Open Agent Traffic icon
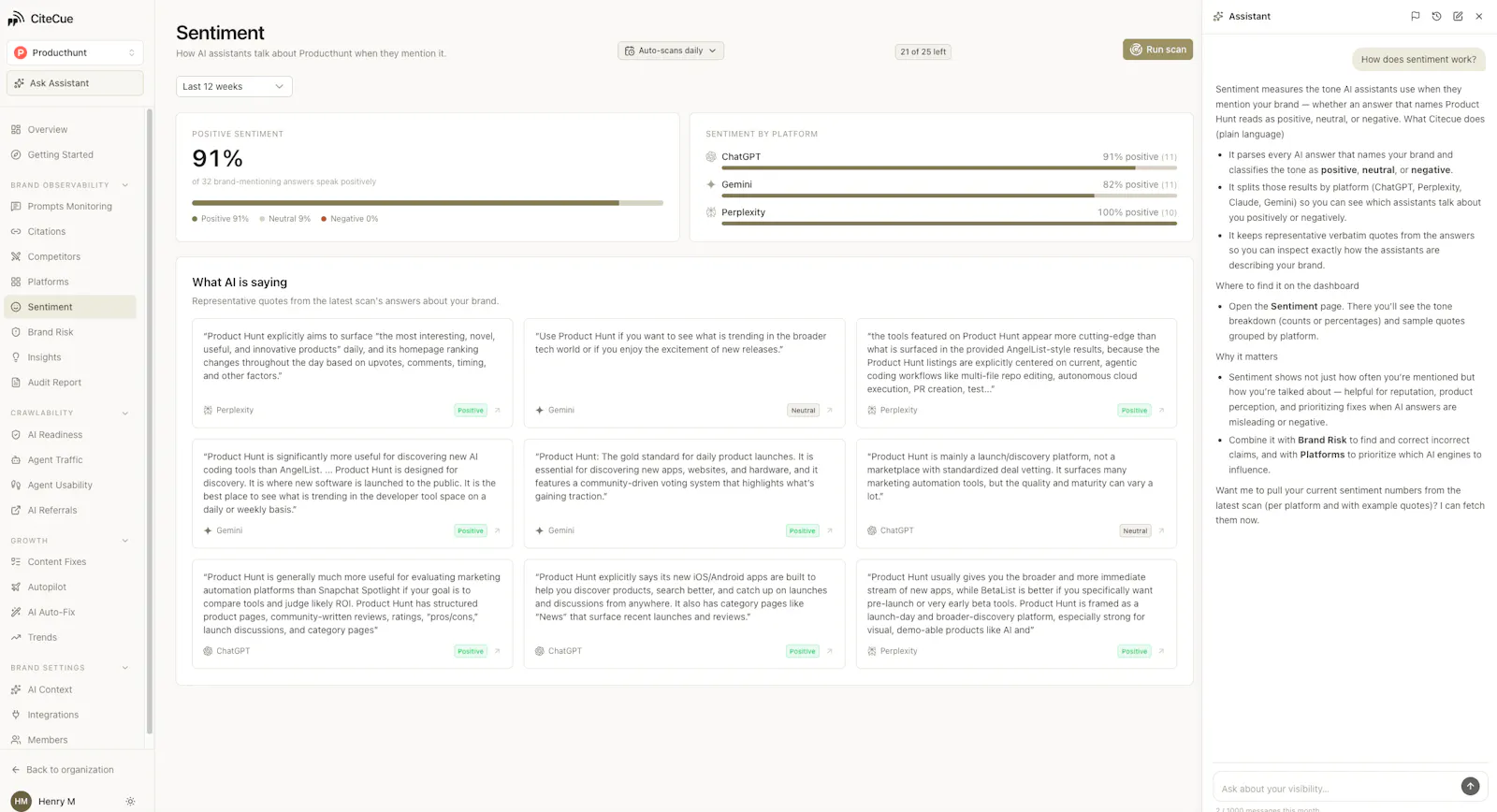This screenshot has height=812, width=1497. 16,460
